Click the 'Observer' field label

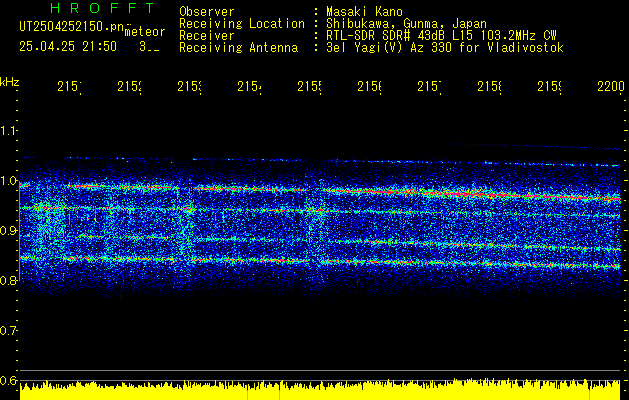[207, 12]
